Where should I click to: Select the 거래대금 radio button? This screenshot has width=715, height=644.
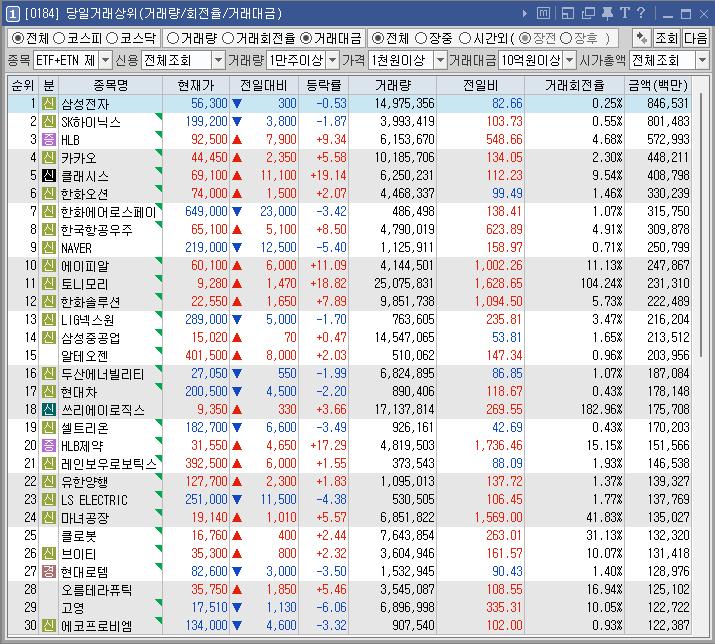coord(306,38)
